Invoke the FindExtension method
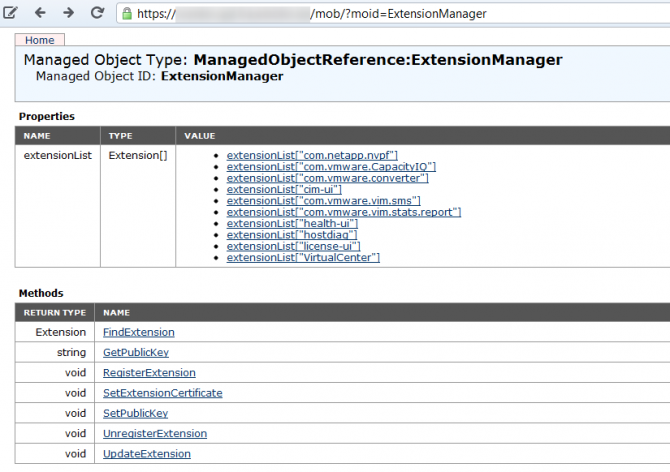Screen dimensions: 670x472 (139, 332)
